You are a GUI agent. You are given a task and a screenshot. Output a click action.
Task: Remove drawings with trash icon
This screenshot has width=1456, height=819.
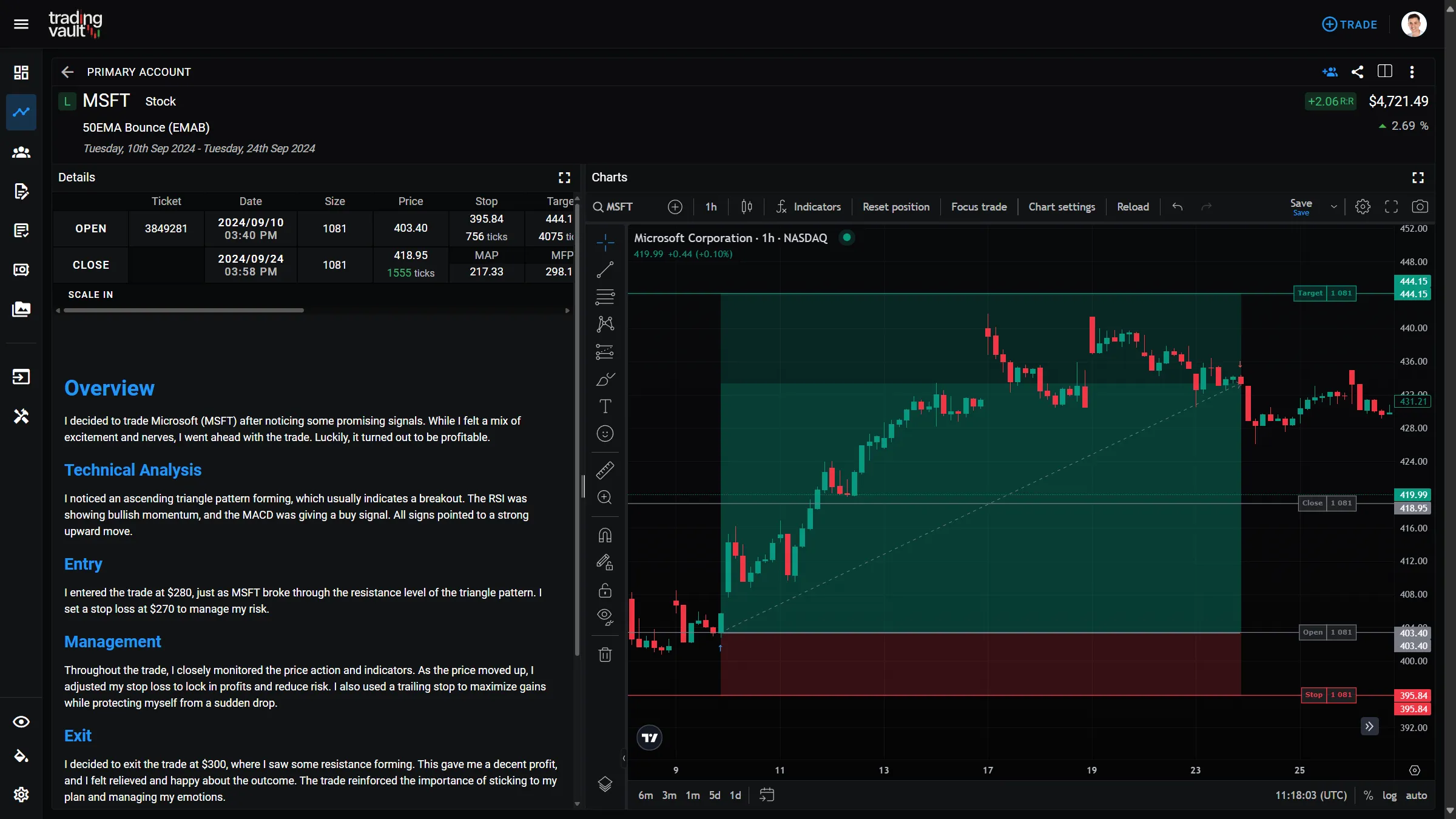point(605,655)
